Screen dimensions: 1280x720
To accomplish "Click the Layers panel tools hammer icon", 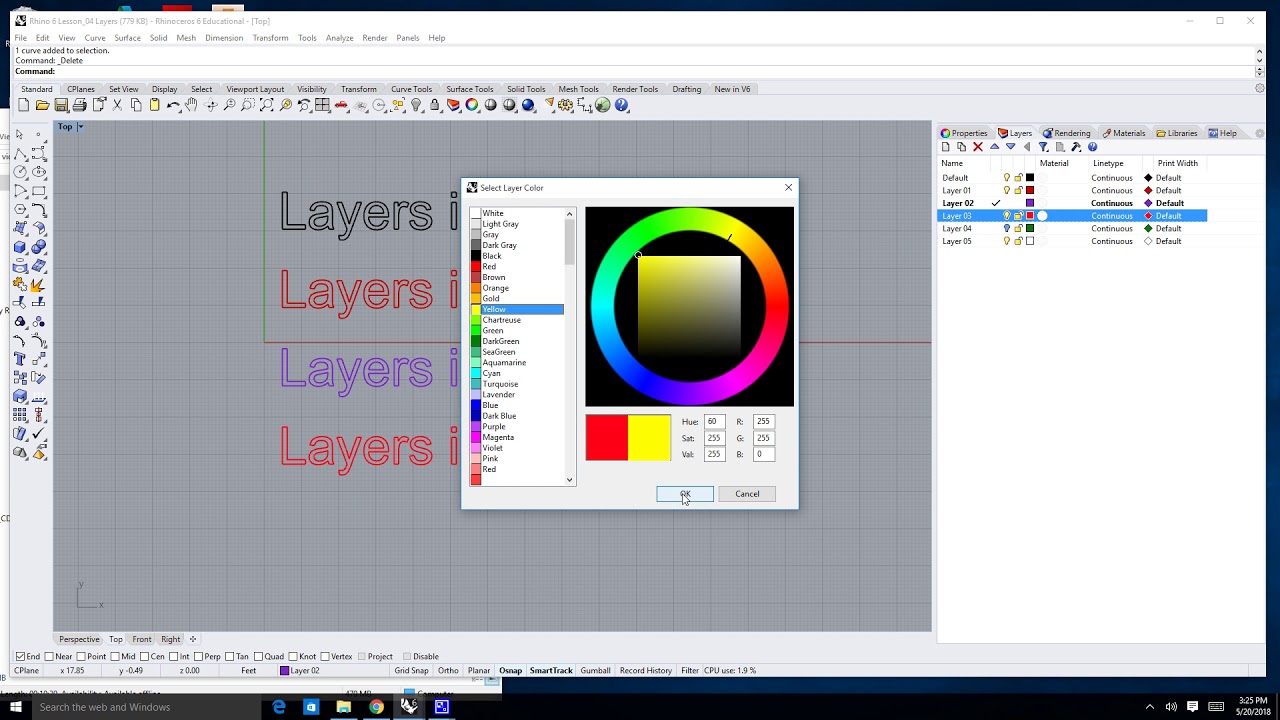I will coord(1076,147).
